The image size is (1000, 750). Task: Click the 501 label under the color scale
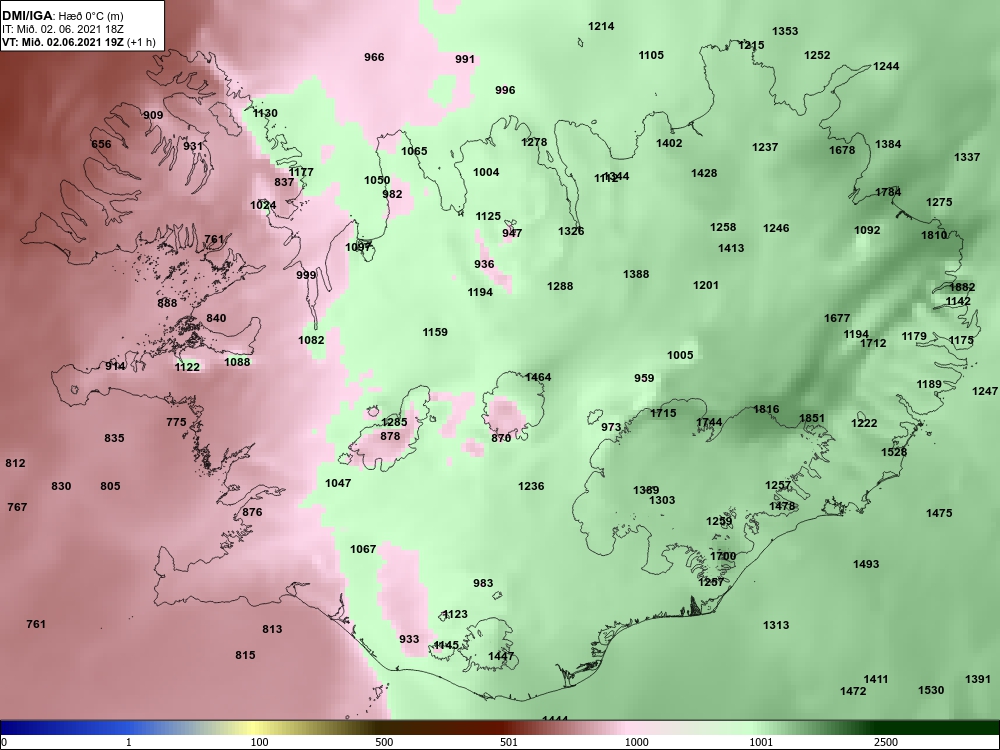[508, 742]
